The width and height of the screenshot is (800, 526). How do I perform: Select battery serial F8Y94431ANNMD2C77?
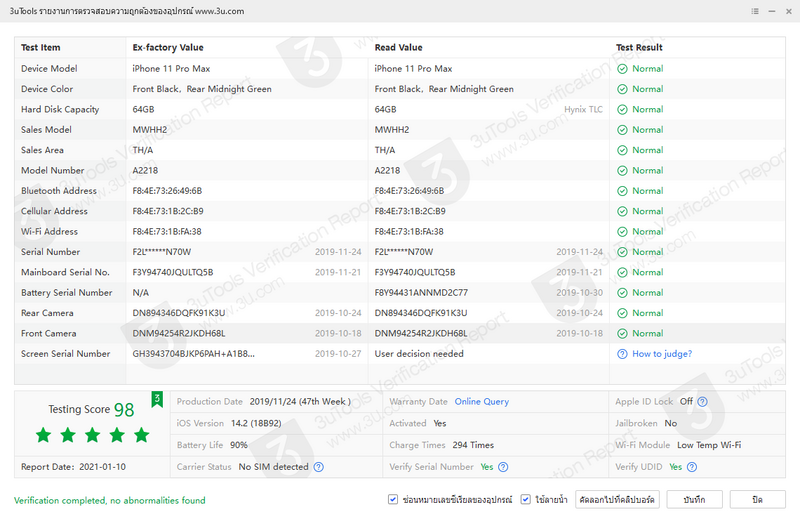(x=421, y=293)
